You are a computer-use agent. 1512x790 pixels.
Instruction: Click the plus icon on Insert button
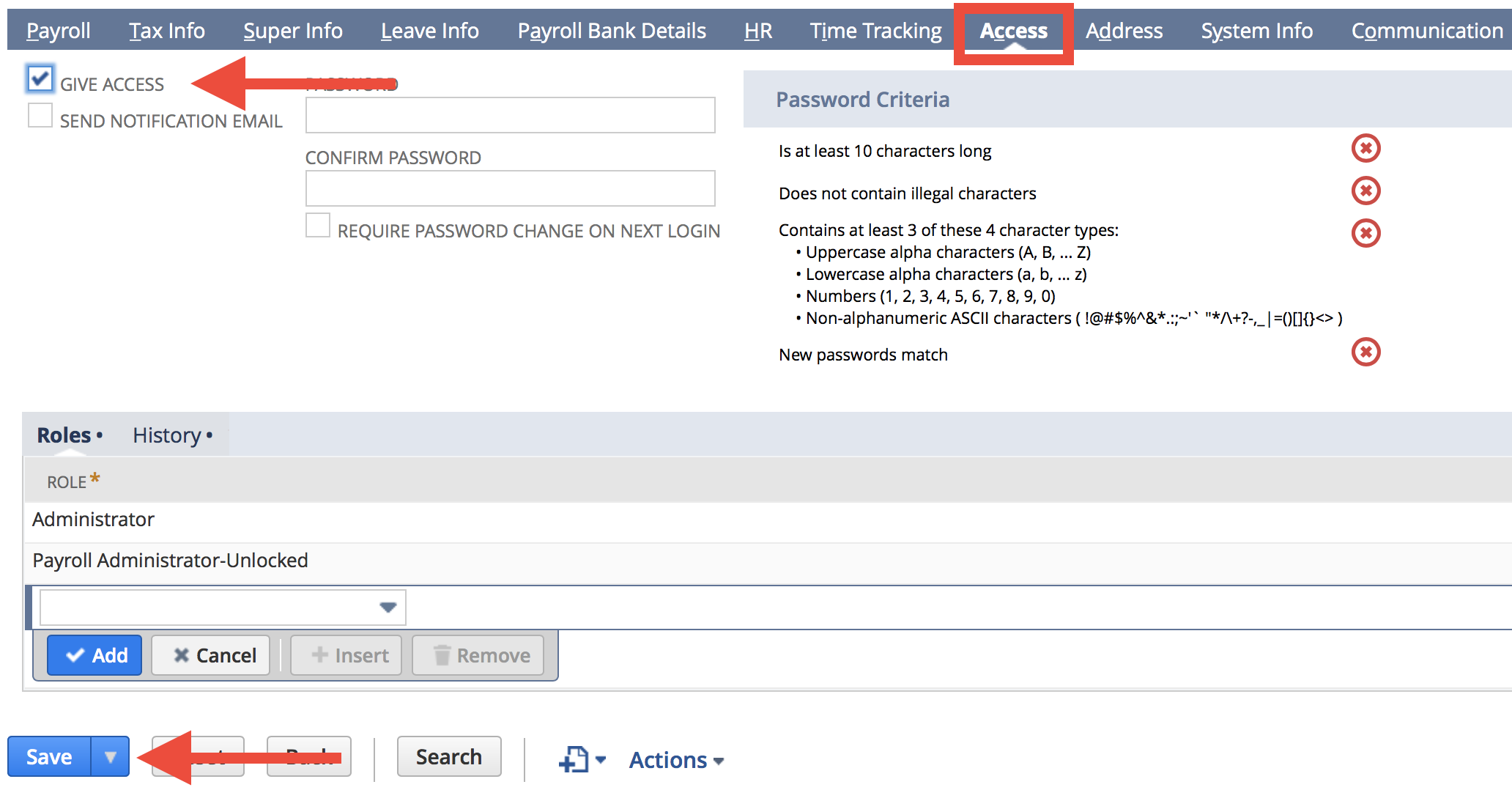coord(320,655)
